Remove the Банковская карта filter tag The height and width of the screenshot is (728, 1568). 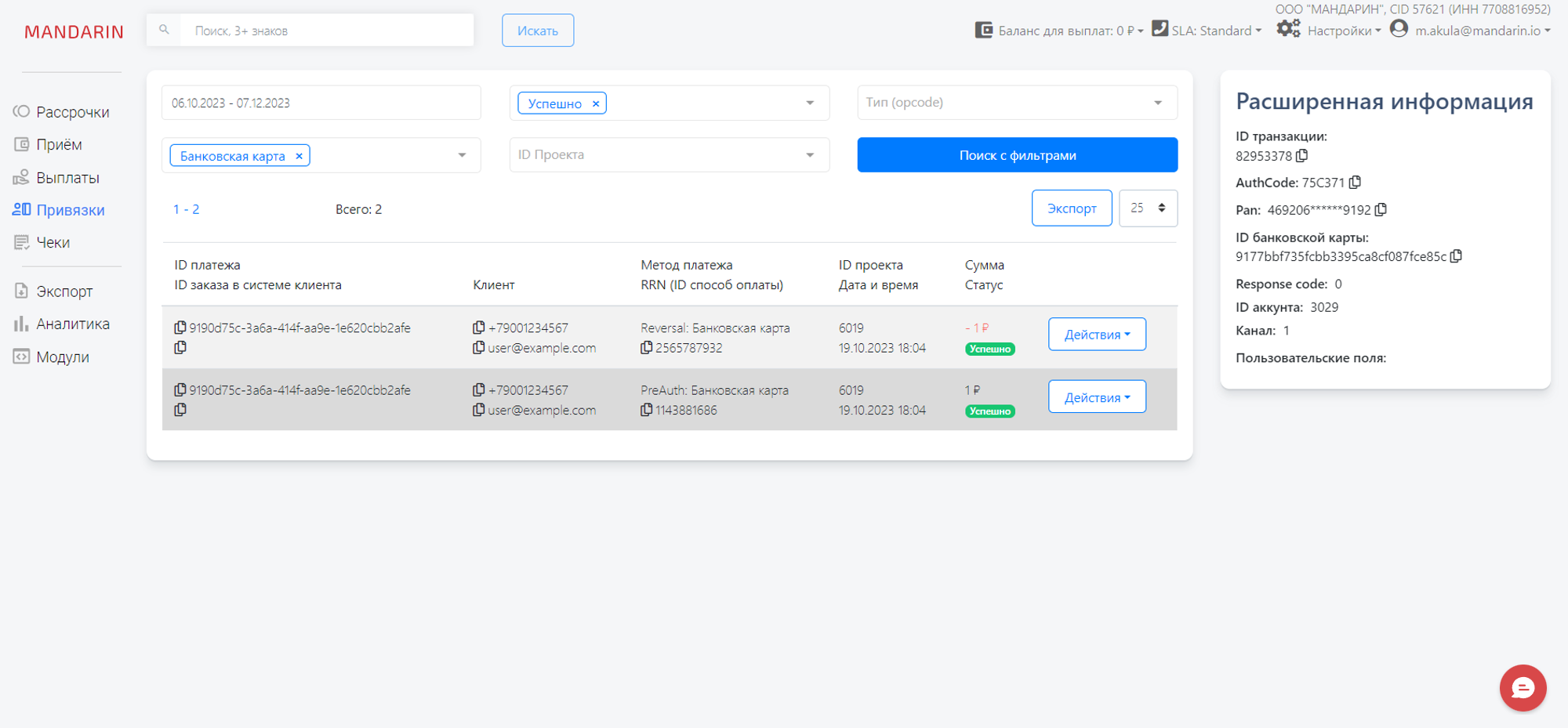click(299, 156)
